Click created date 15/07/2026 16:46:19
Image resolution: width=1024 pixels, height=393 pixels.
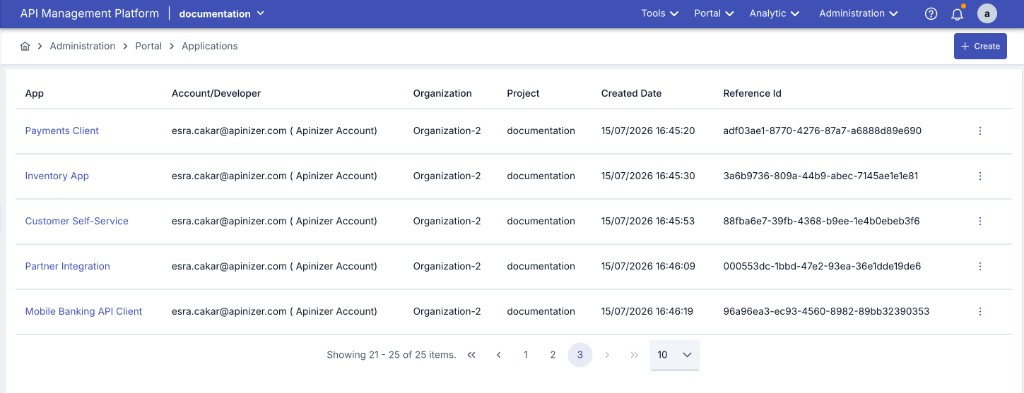point(648,311)
